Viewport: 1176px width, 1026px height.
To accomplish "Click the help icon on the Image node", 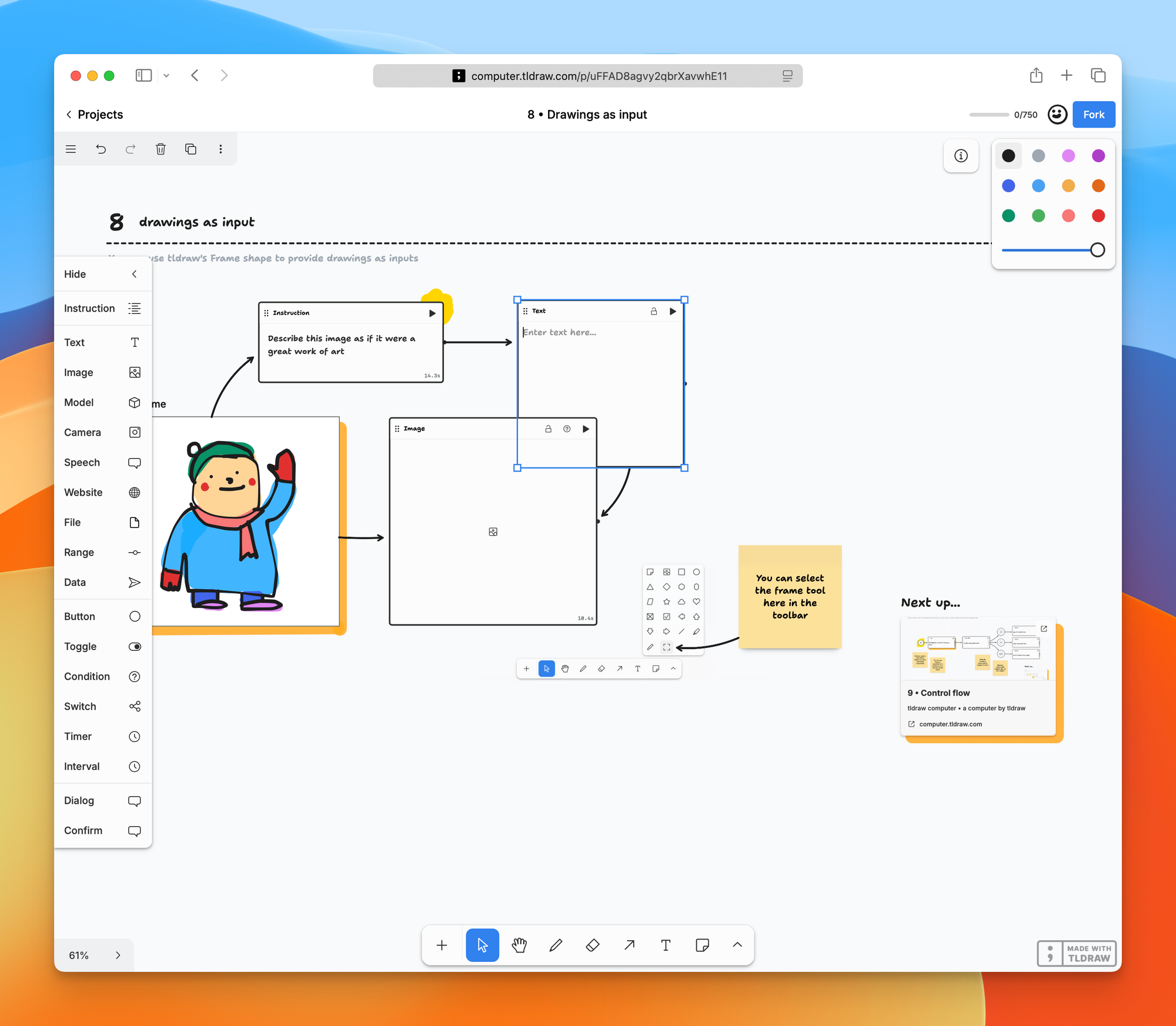I will click(x=567, y=429).
